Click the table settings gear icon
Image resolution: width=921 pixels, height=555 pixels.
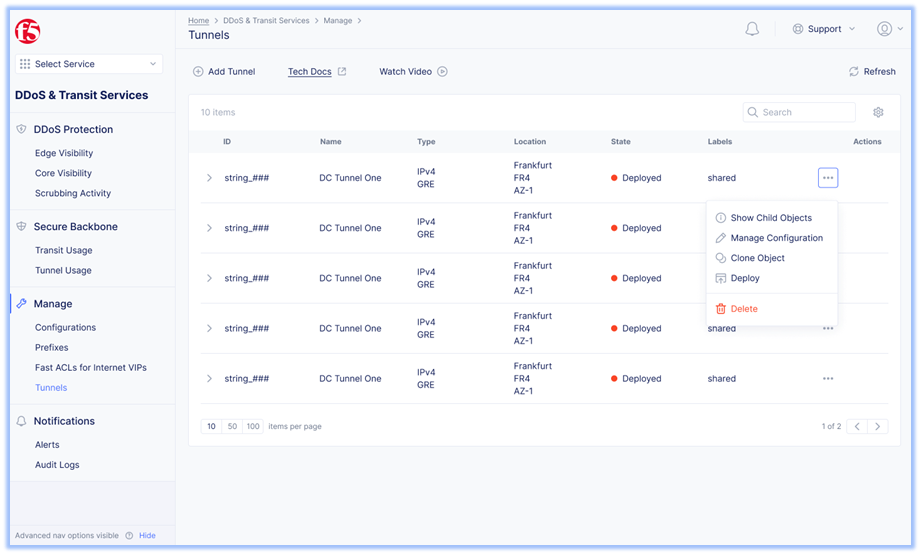tap(878, 112)
